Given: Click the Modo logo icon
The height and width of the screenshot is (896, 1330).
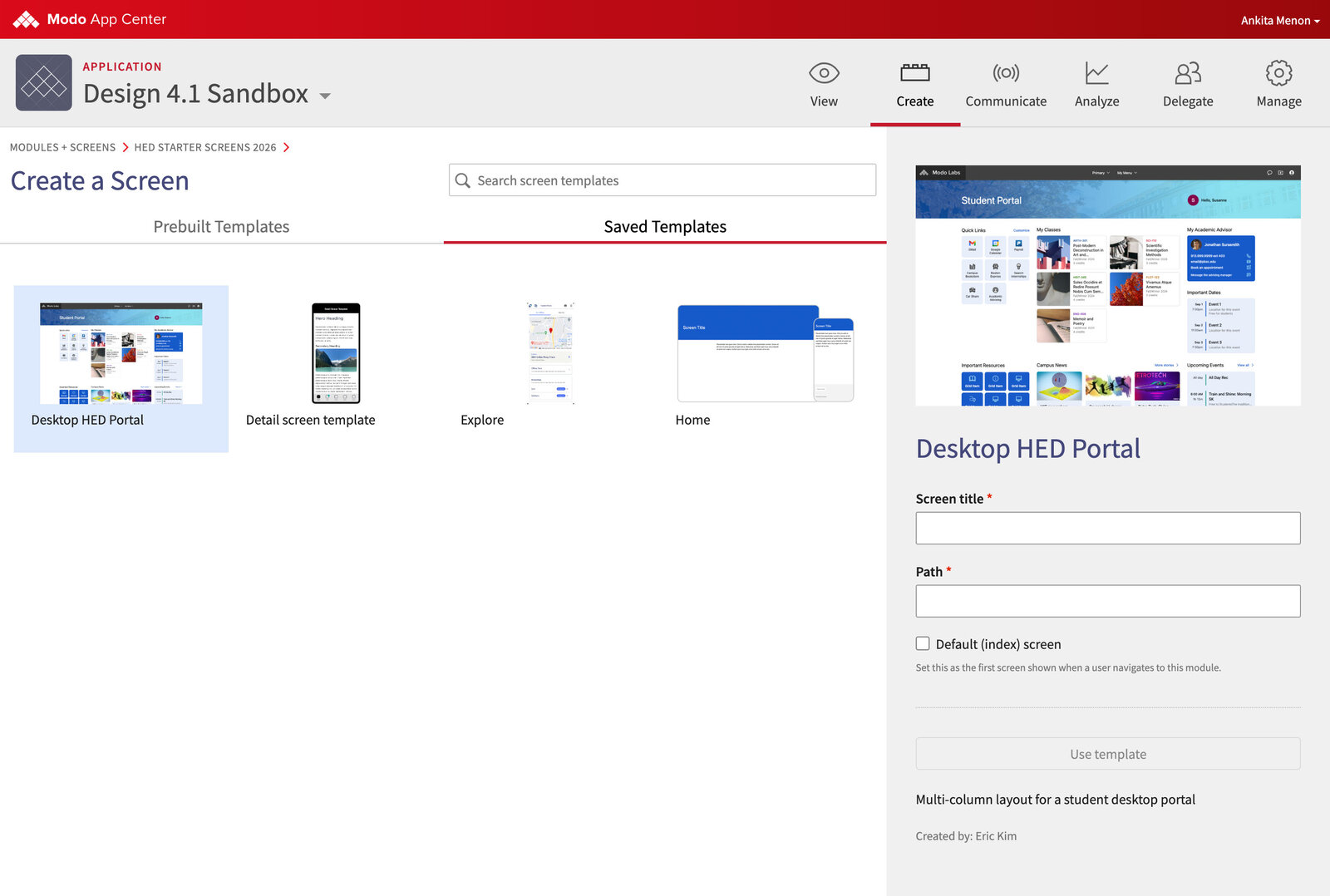Looking at the screenshot, I should [x=26, y=19].
